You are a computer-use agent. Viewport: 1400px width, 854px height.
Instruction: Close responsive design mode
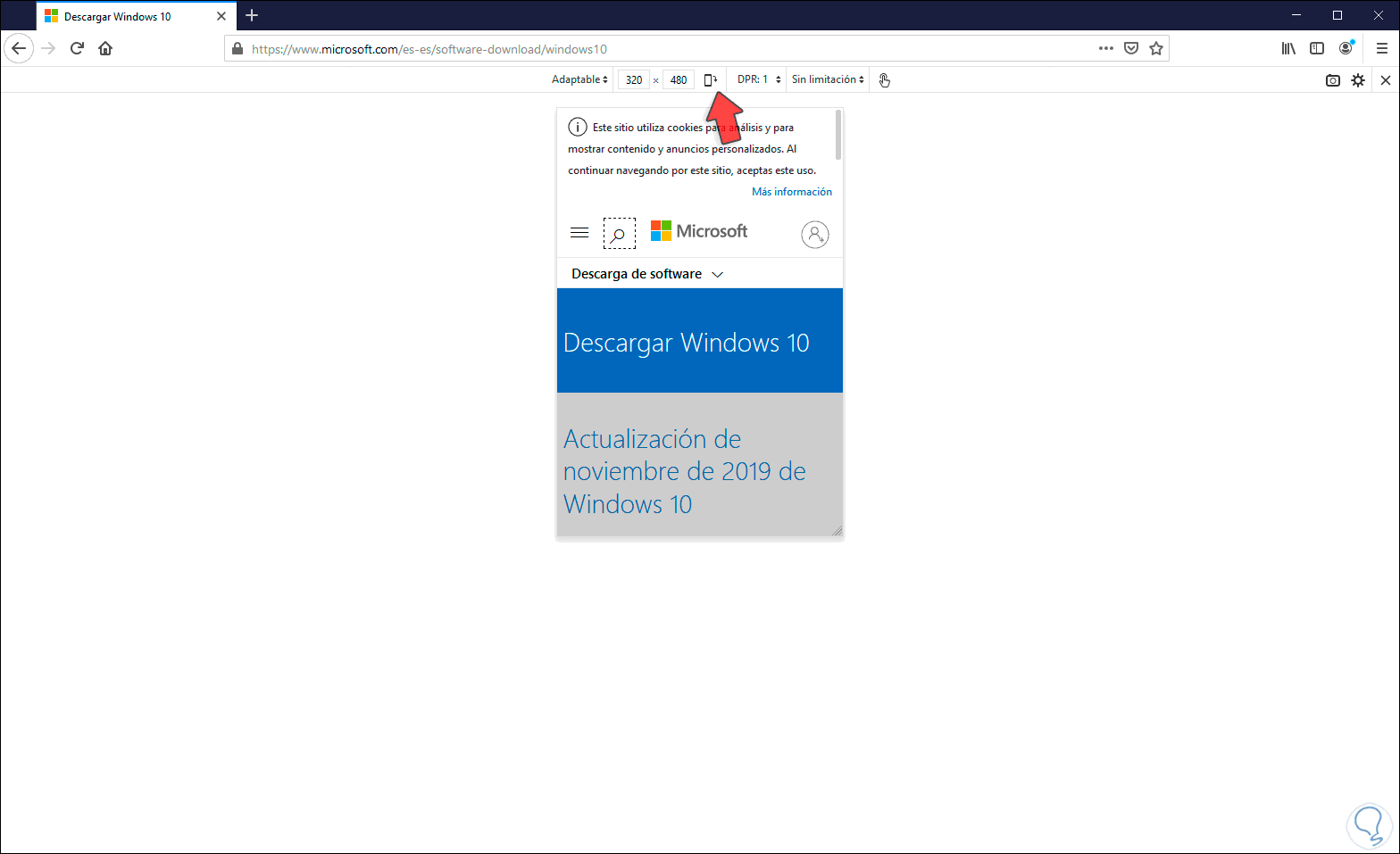tap(1386, 80)
